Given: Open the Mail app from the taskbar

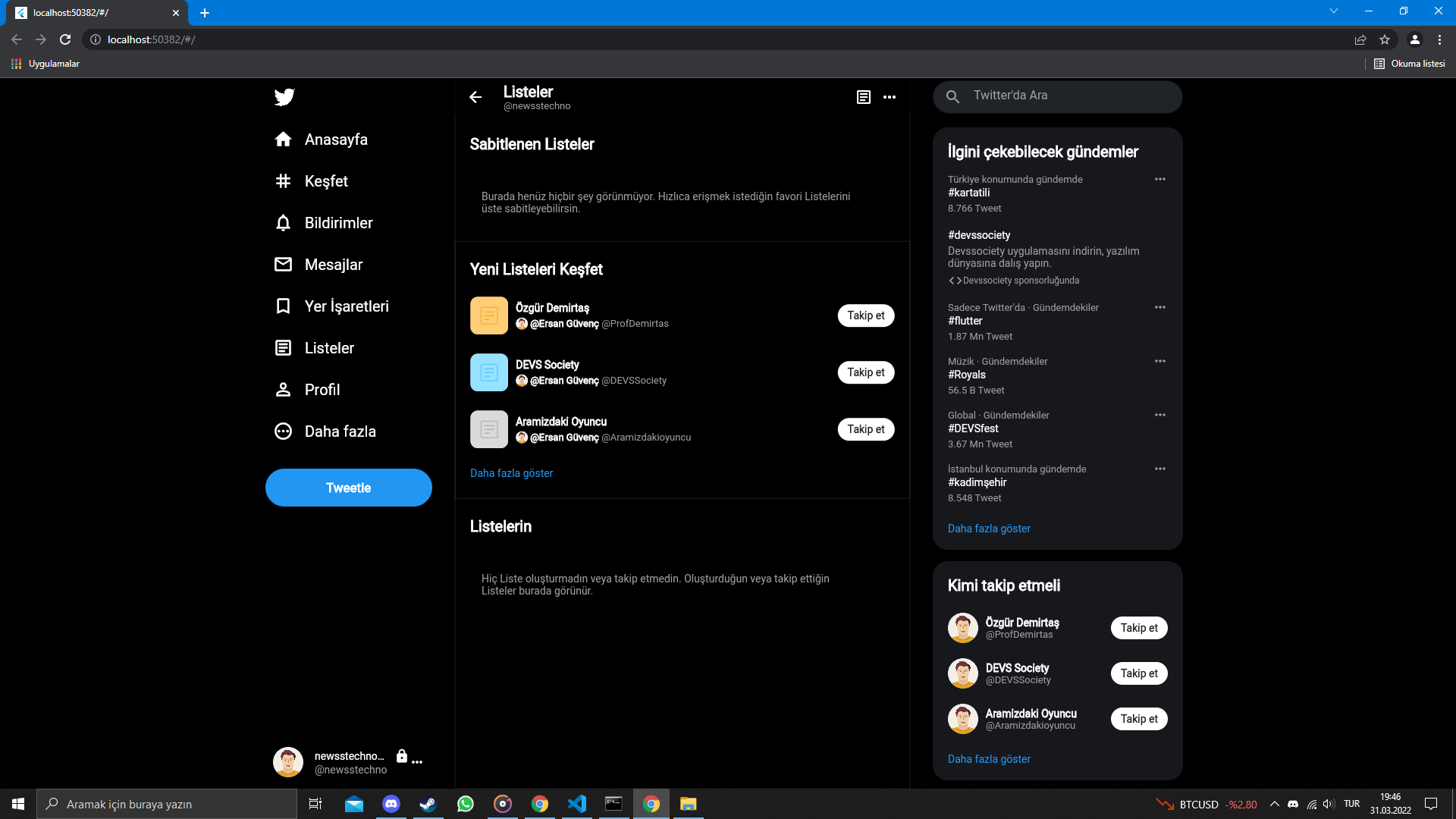Looking at the screenshot, I should click(x=354, y=804).
